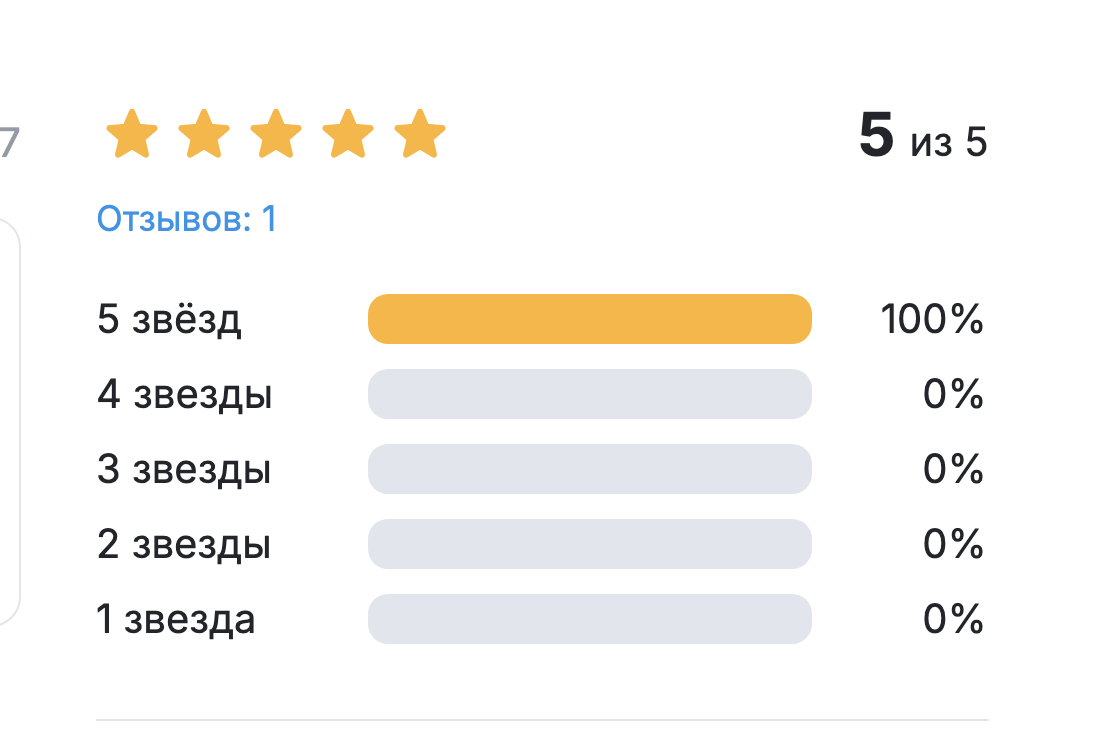
Task: Click the filled 5 звёзд rating bar
Action: [x=590, y=319]
